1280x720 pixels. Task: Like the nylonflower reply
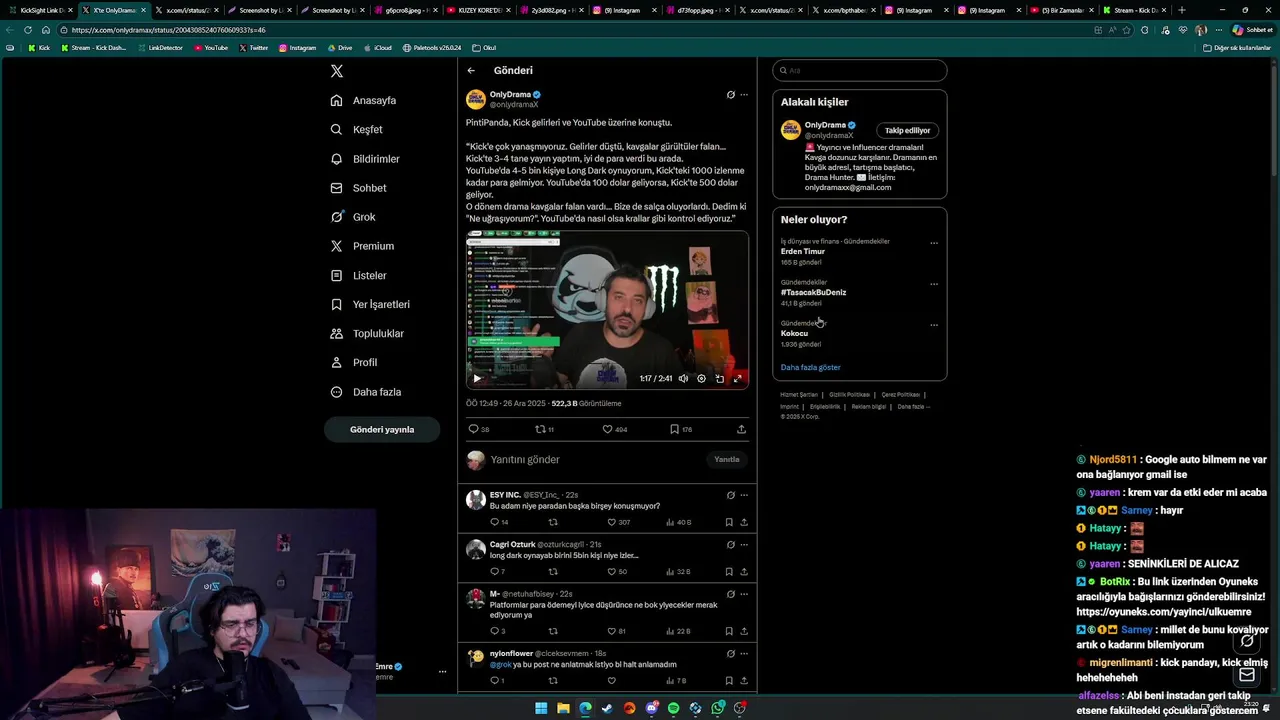pos(611,681)
